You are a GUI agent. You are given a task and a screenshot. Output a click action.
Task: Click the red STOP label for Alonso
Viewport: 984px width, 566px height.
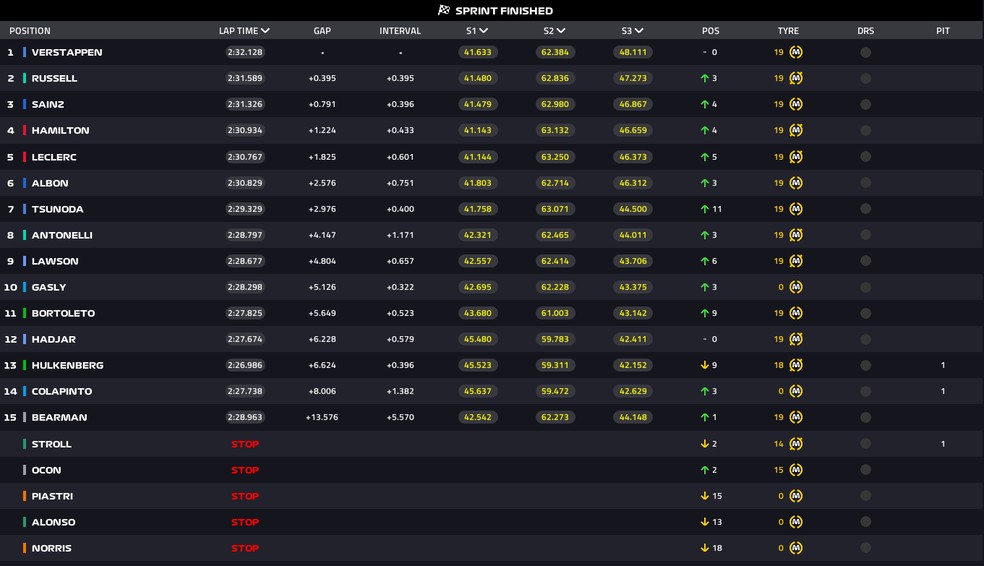click(245, 522)
